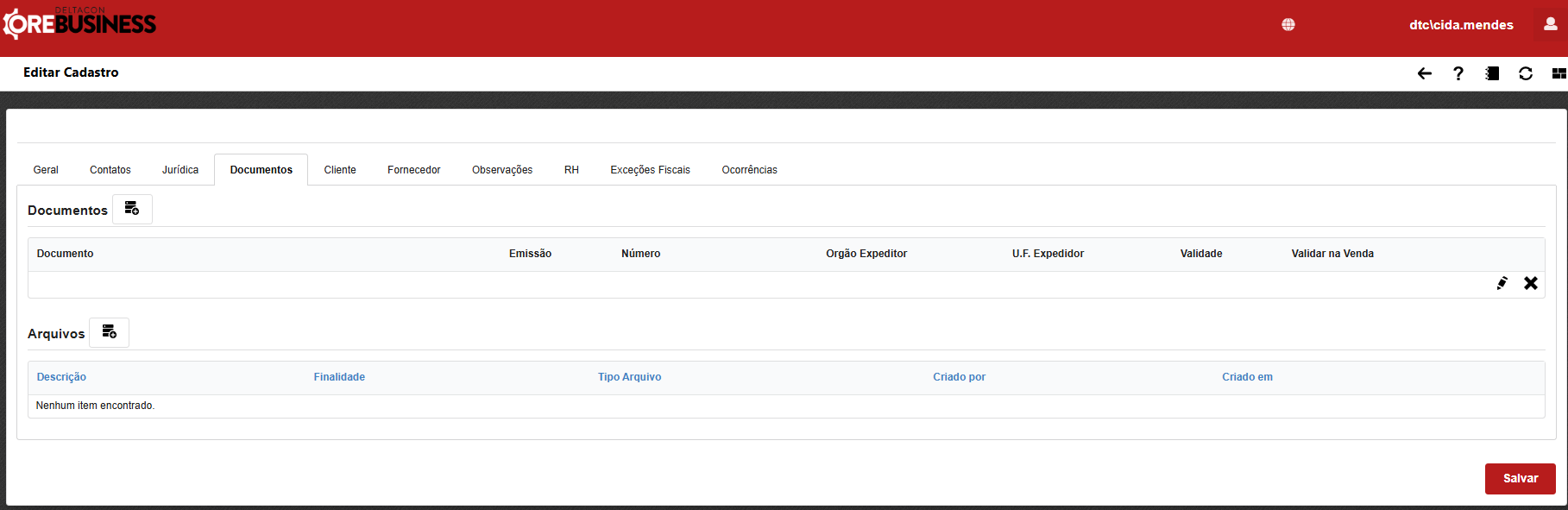Go back using the left arrow icon

pos(1424,73)
